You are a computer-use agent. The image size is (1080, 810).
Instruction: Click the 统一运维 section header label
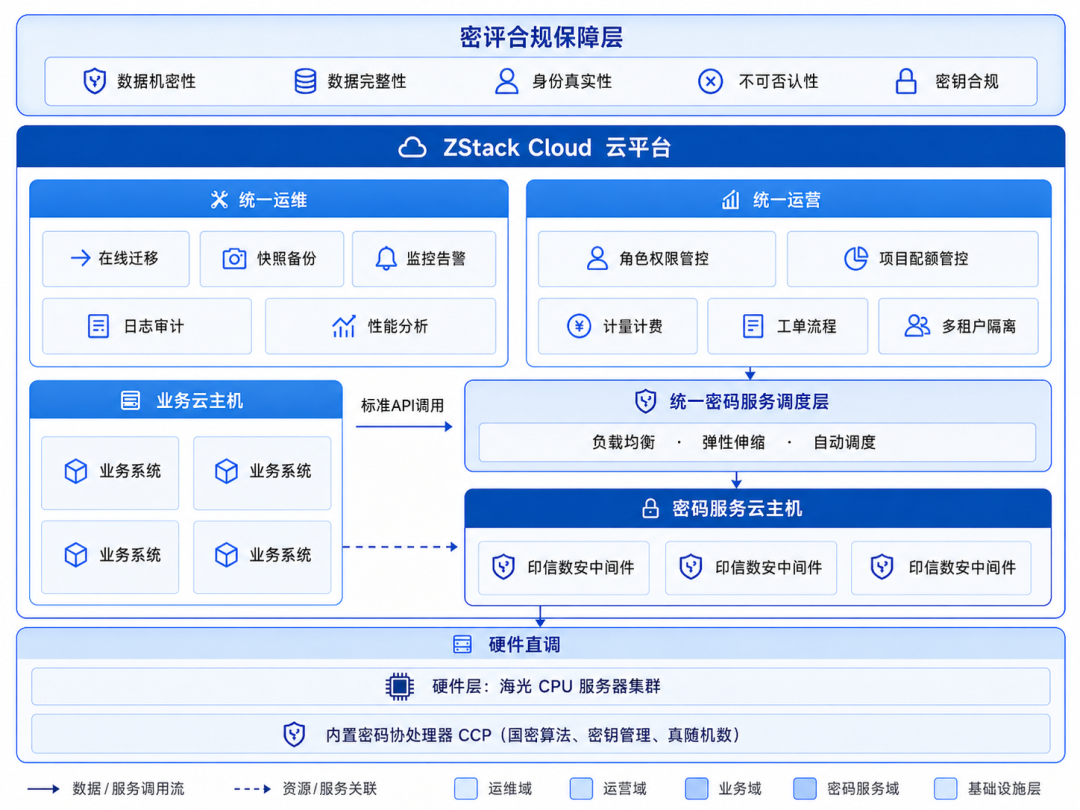pyautogui.click(x=273, y=200)
